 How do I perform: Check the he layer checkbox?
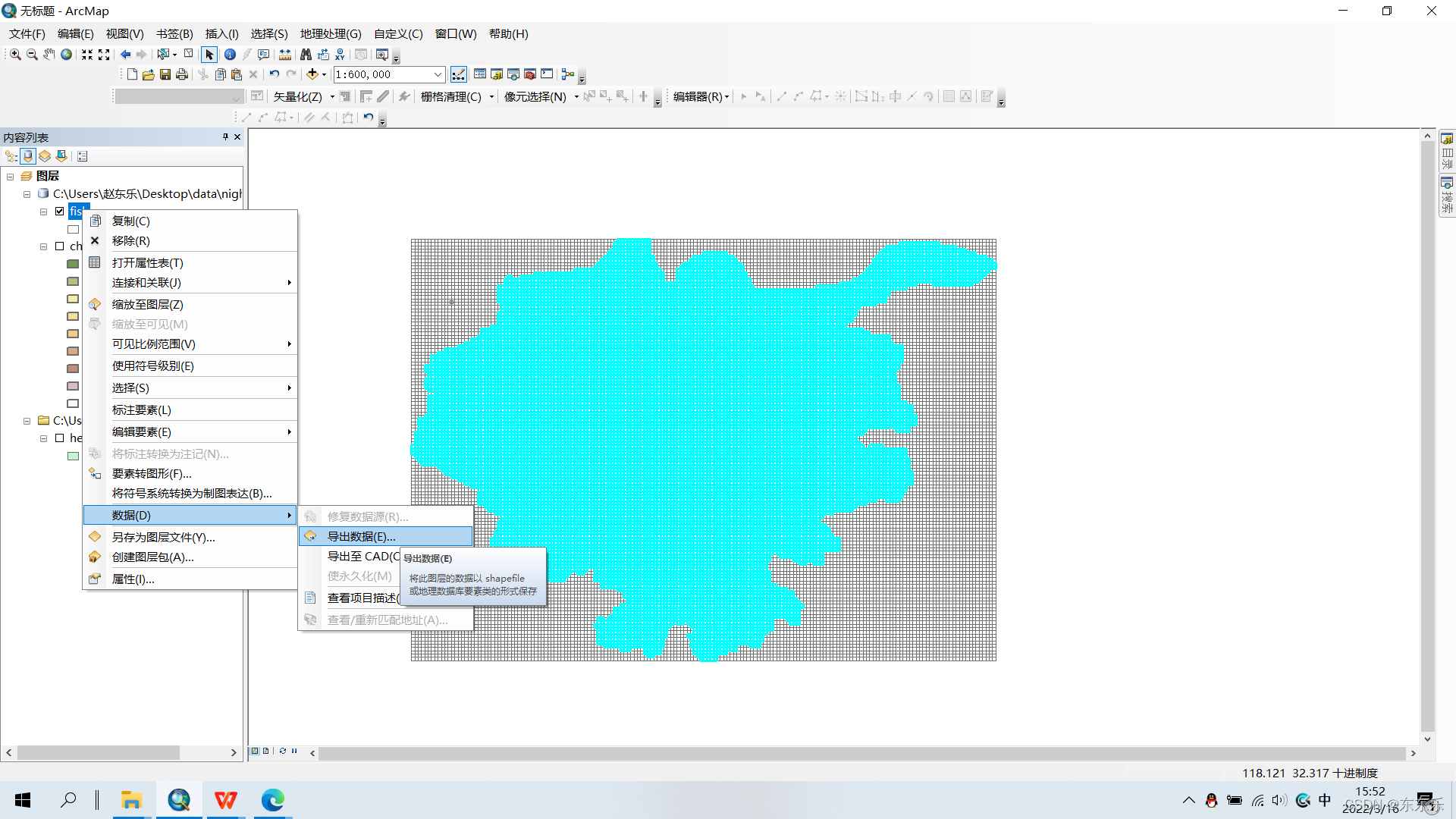60,438
